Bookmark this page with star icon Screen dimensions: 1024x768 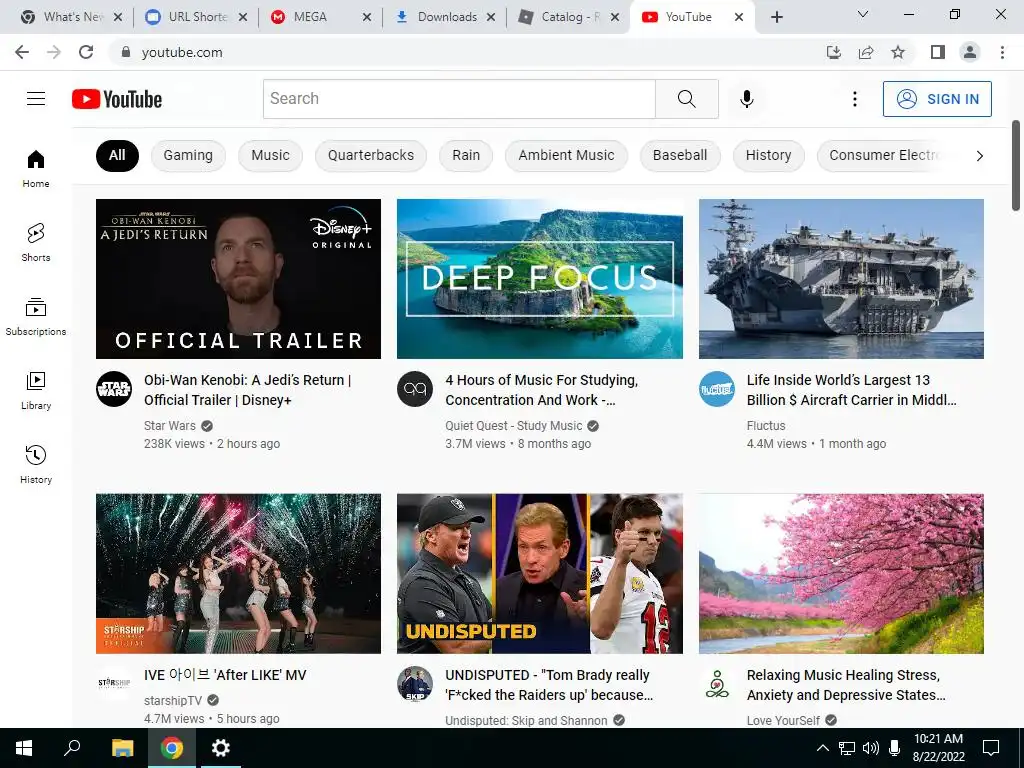coord(898,52)
